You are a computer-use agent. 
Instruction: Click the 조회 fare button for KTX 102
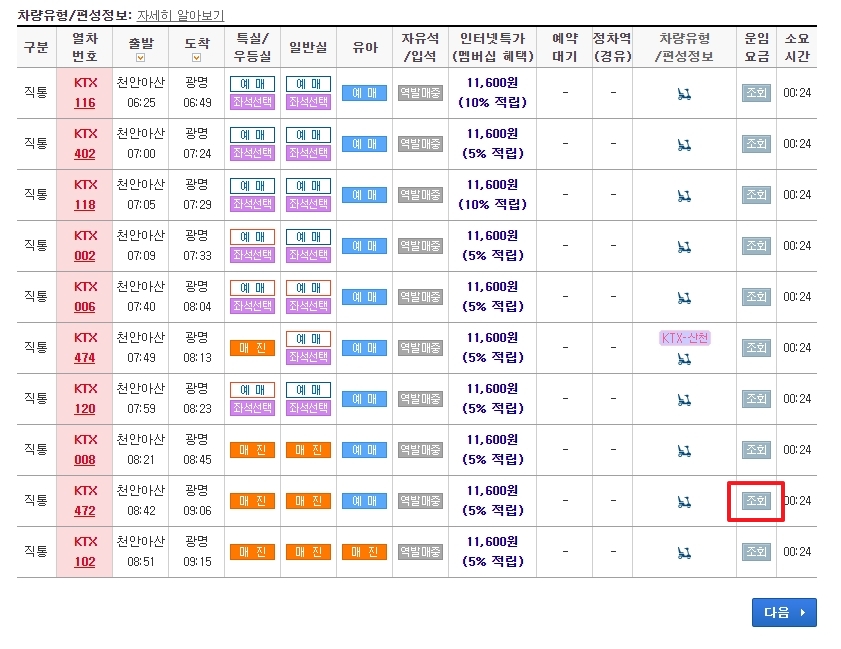pyautogui.click(x=755, y=550)
